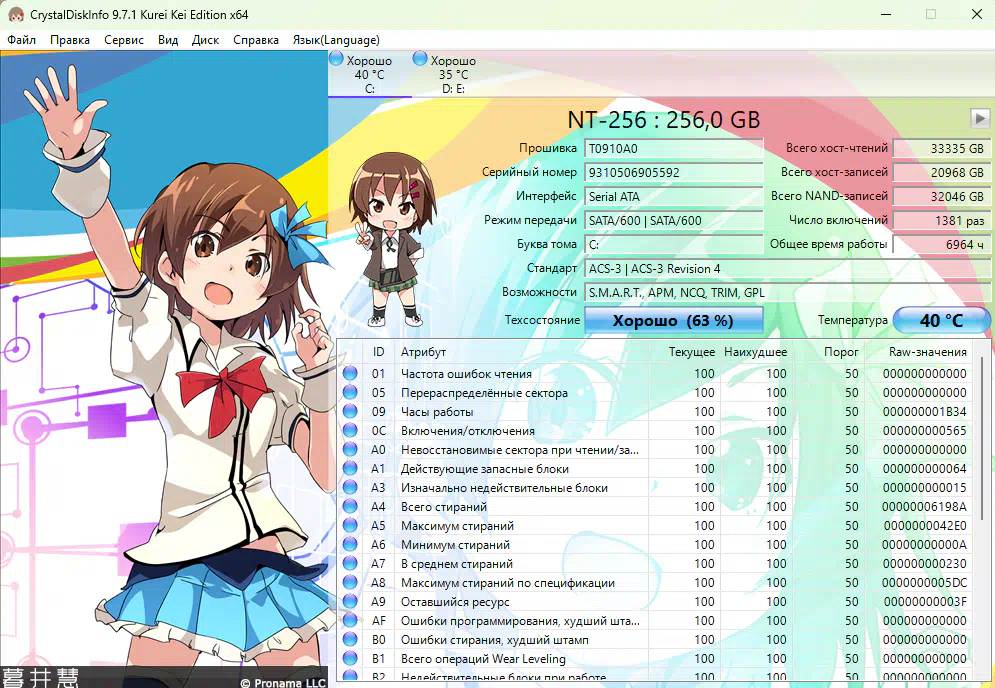Image resolution: width=995 pixels, height=688 pixels.
Task: Open the Язык(Language) menu
Action: coord(336,40)
